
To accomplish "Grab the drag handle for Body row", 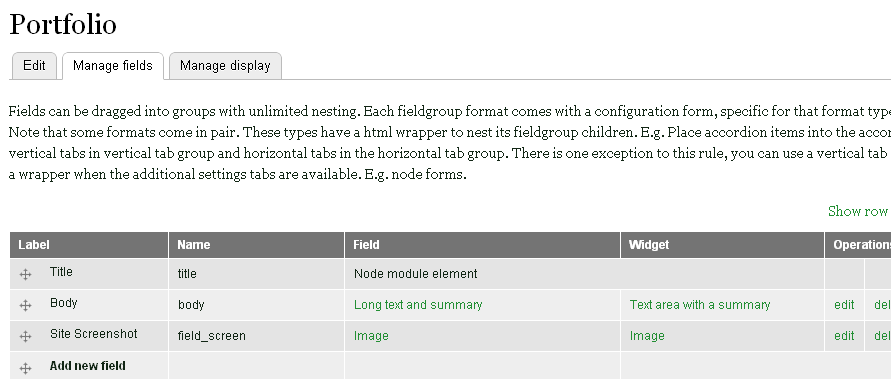I will pos(25,306).
